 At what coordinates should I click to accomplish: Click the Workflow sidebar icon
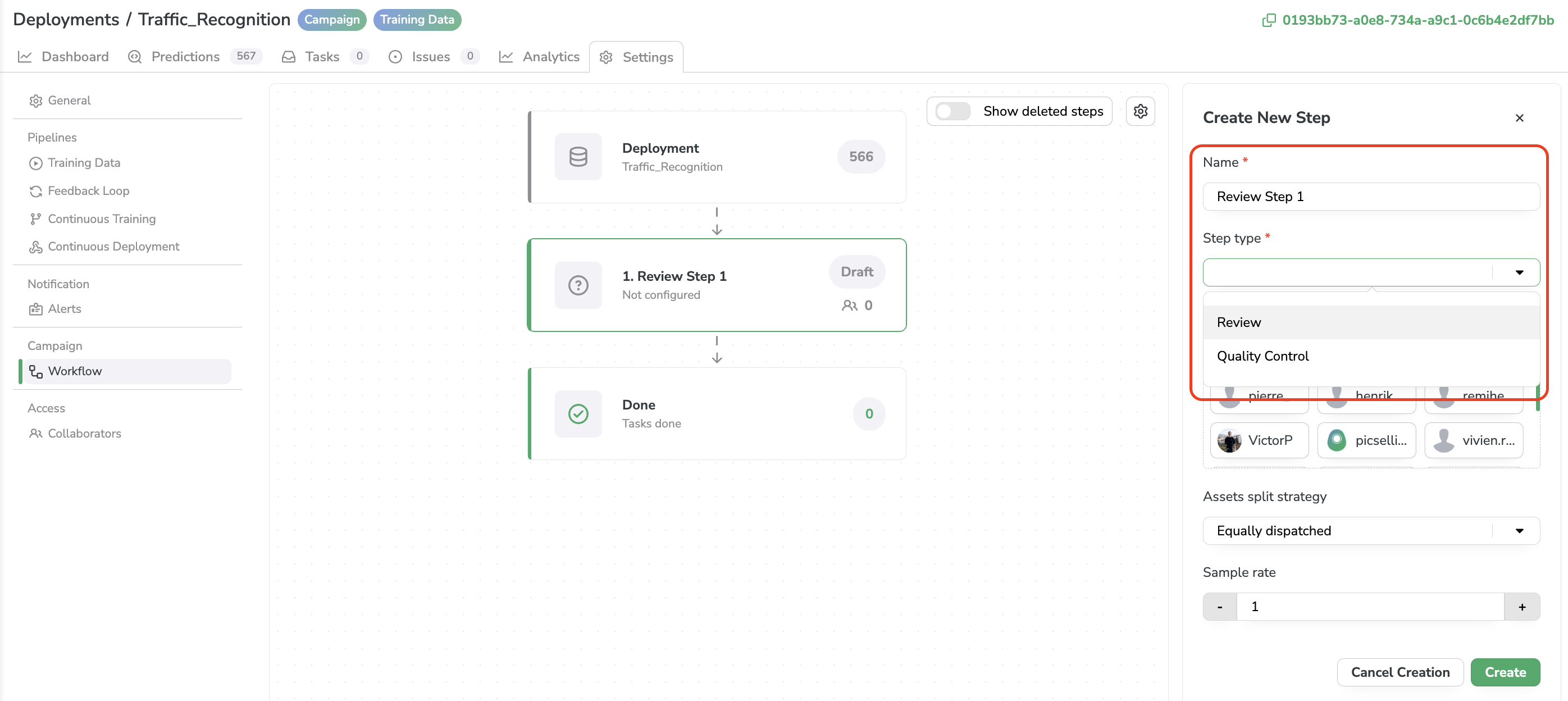(x=36, y=370)
